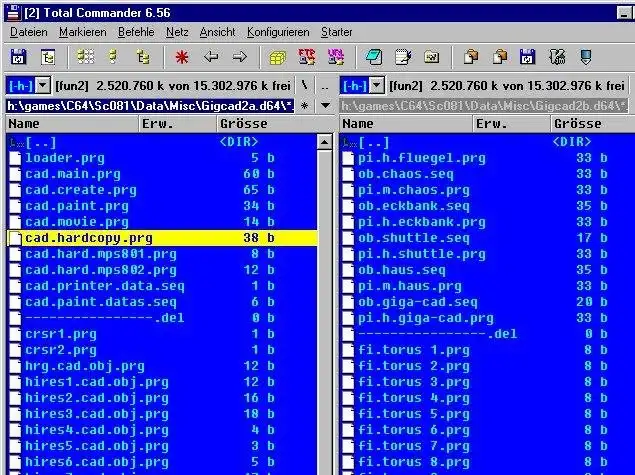Select pi.h.fluegel.prg in right panel
This screenshot has width=635, height=475.
(487, 158)
